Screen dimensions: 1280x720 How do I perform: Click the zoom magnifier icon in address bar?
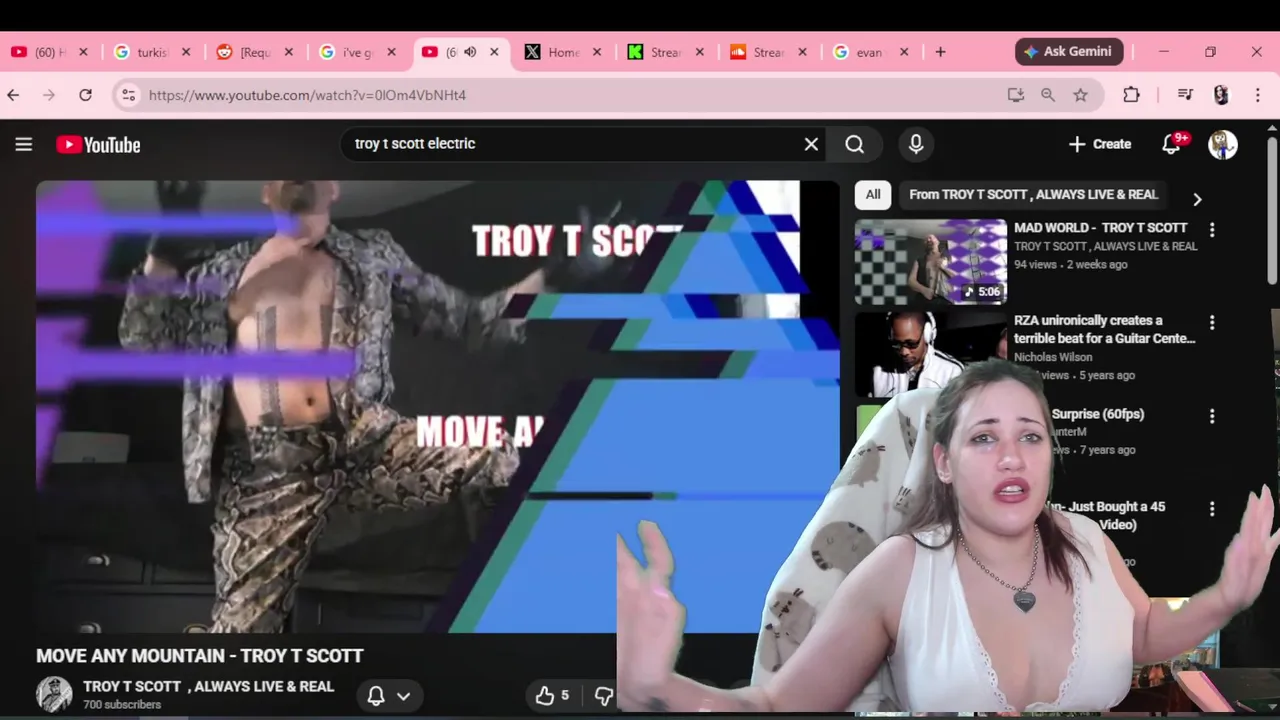pos(1047,95)
